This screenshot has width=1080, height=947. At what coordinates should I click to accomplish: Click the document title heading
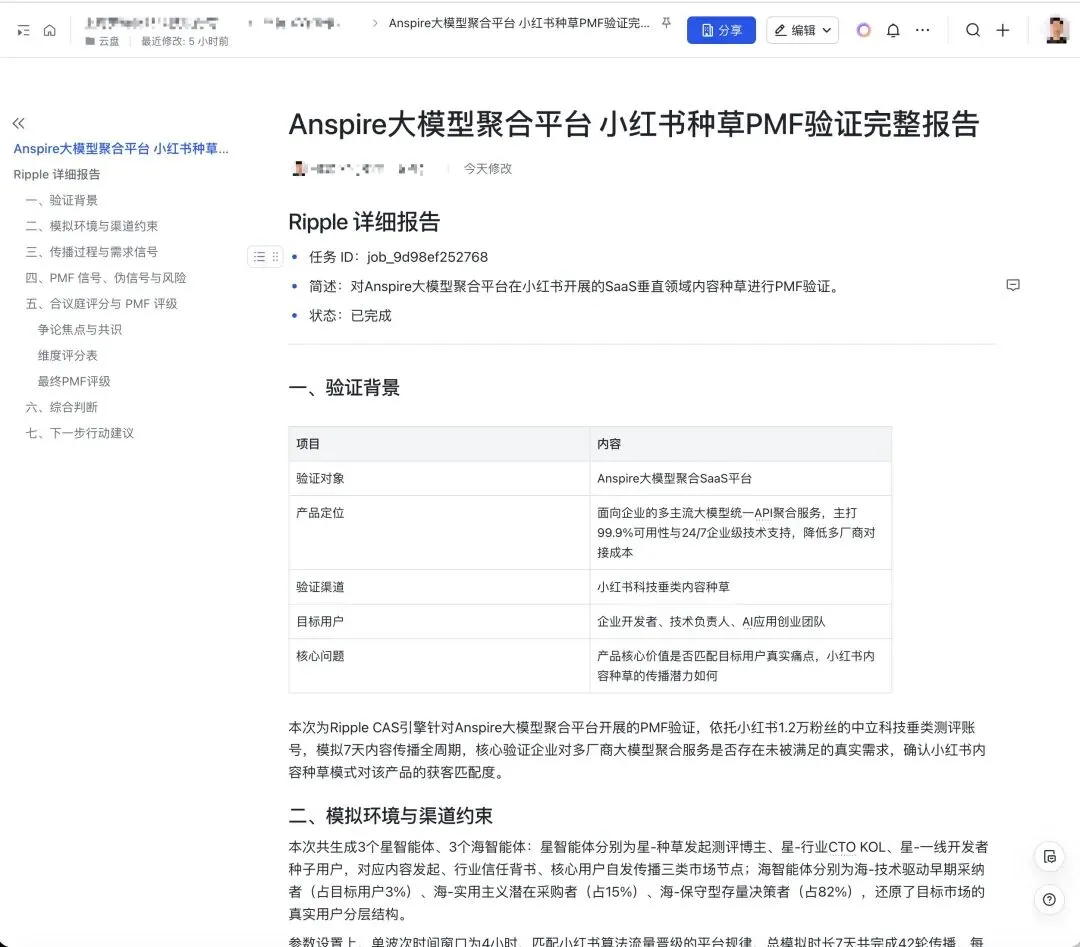point(634,125)
